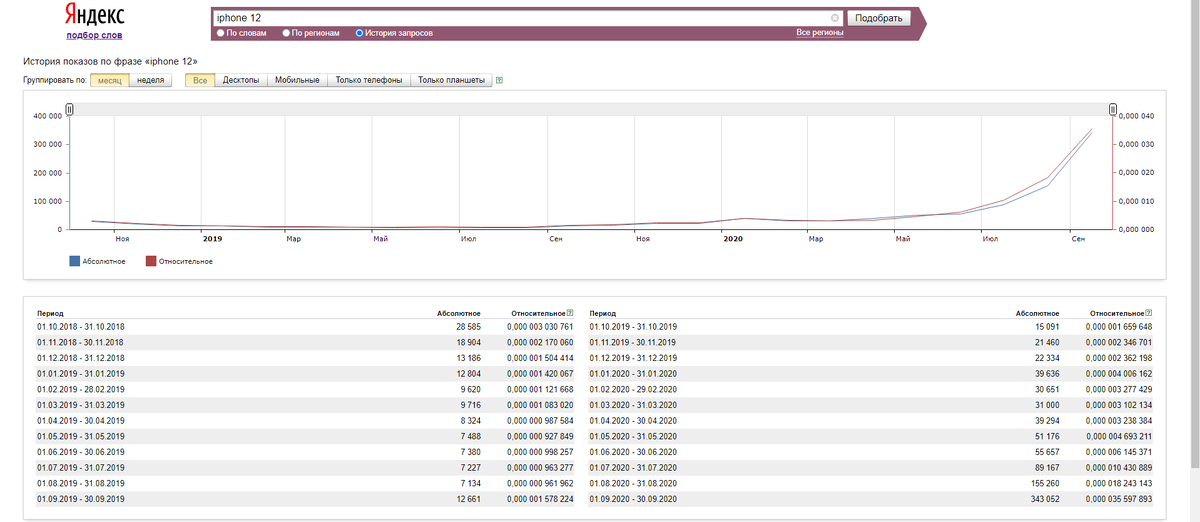Select the row 01.06.2020 - 30.06.2020
Image resolution: width=1200 pixels, height=522 pixels.
[872, 451]
